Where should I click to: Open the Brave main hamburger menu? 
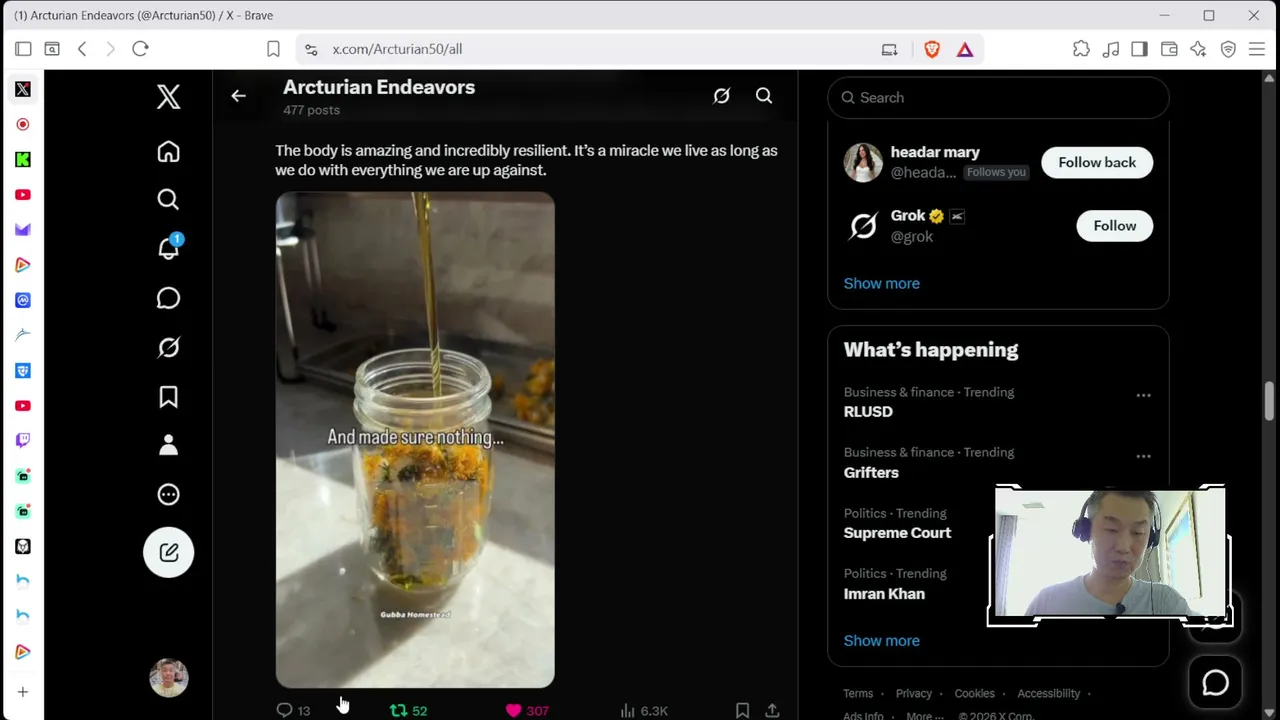point(1257,49)
